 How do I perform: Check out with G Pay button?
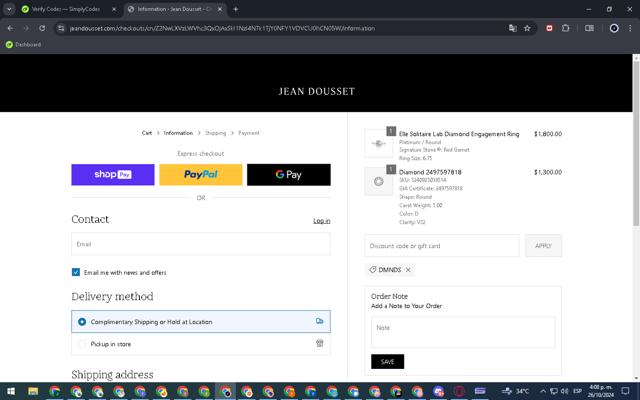[x=289, y=175]
